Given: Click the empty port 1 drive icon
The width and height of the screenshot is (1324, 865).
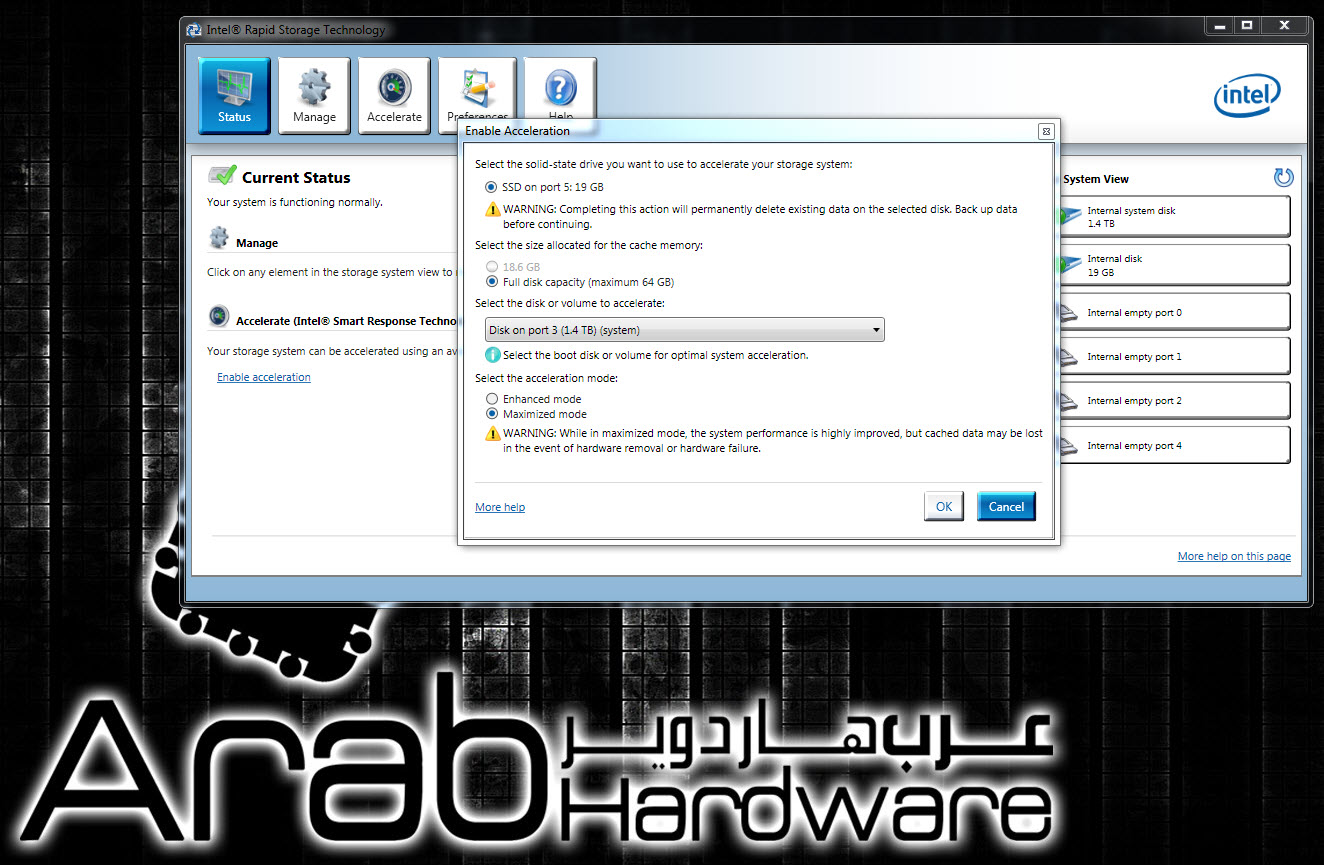Looking at the screenshot, I should click(1069, 358).
